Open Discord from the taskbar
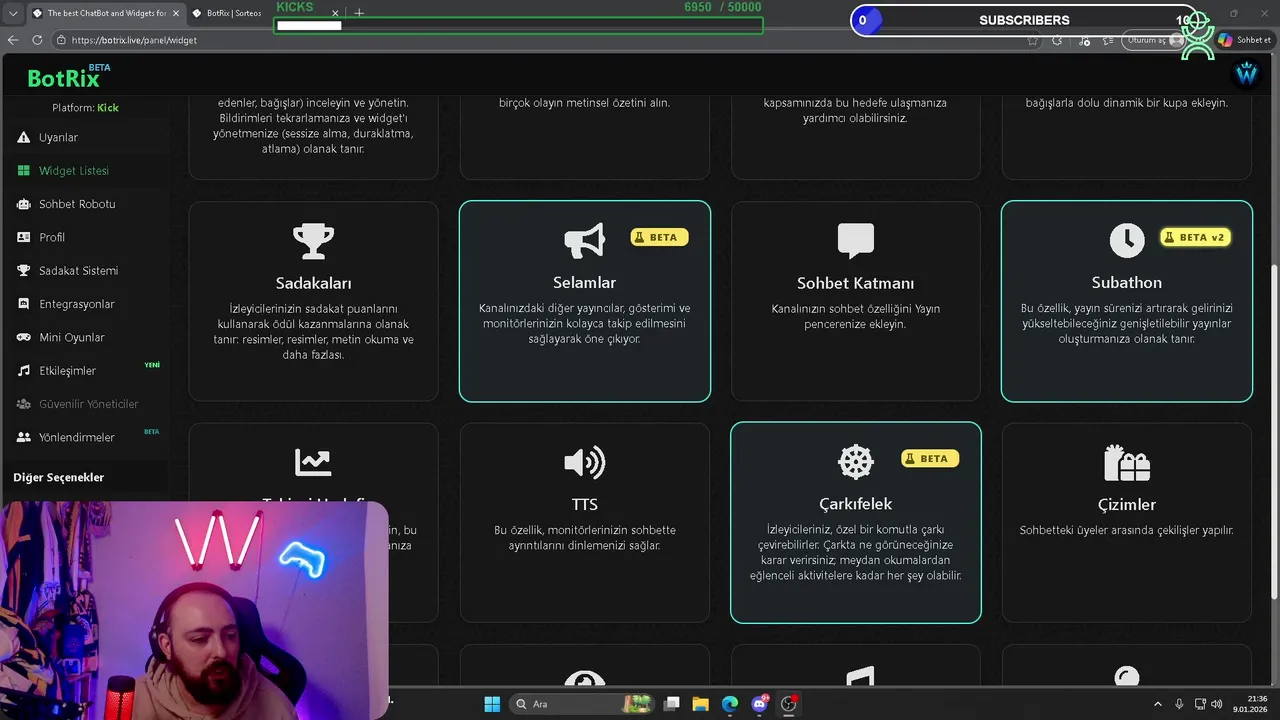Screen dimensions: 1280x720 pos(760,704)
